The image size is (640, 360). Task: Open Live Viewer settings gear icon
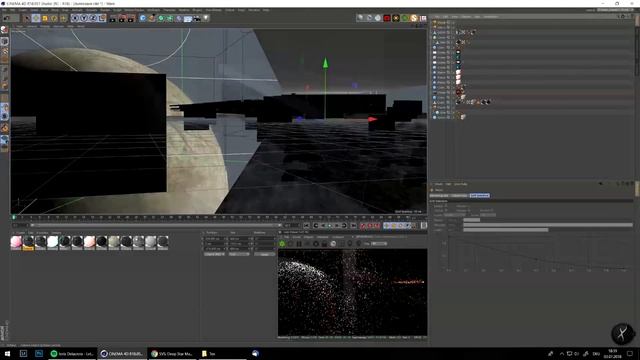pyautogui.click(x=316, y=244)
